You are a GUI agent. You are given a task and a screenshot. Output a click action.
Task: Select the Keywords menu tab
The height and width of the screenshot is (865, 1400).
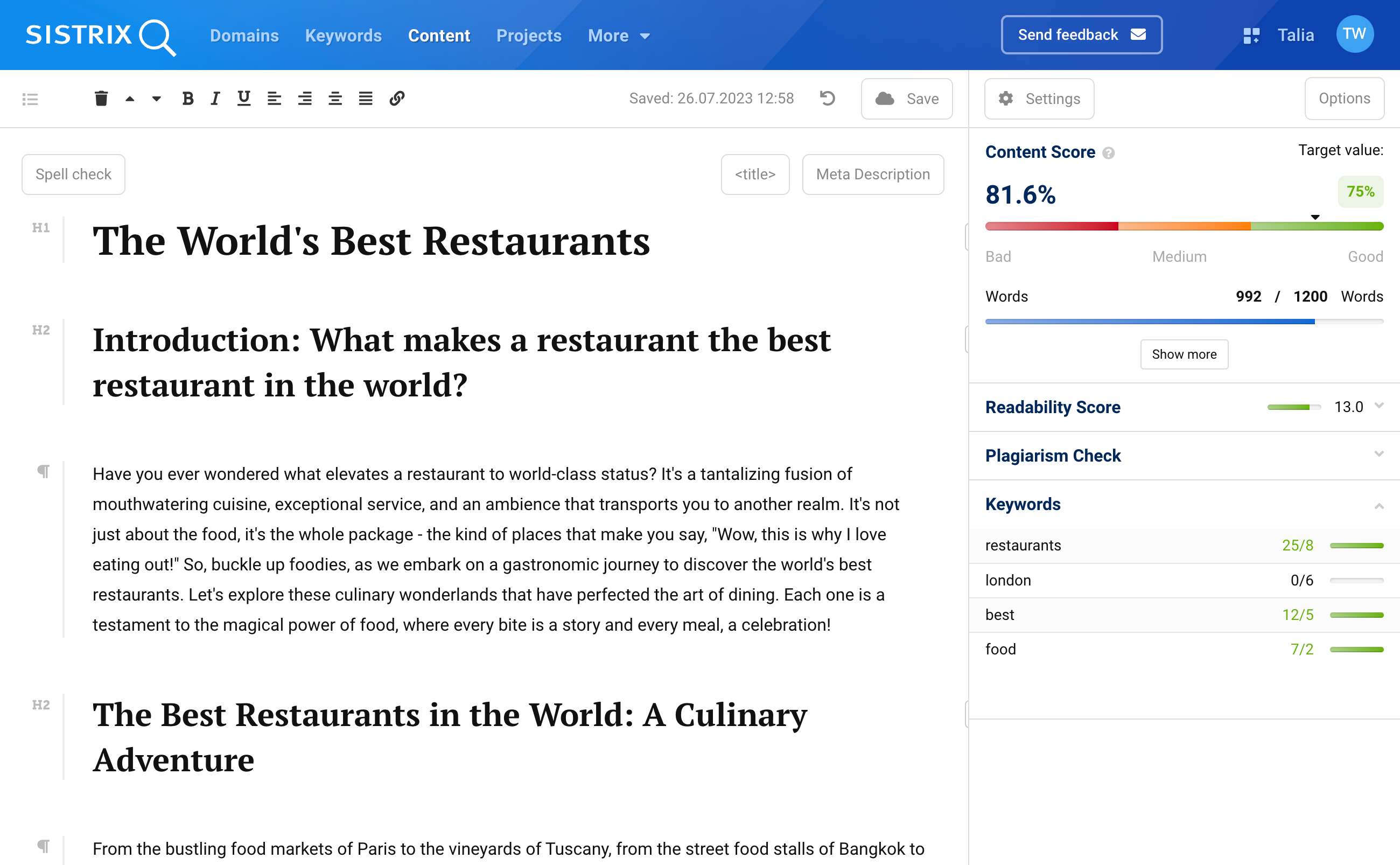pos(343,35)
